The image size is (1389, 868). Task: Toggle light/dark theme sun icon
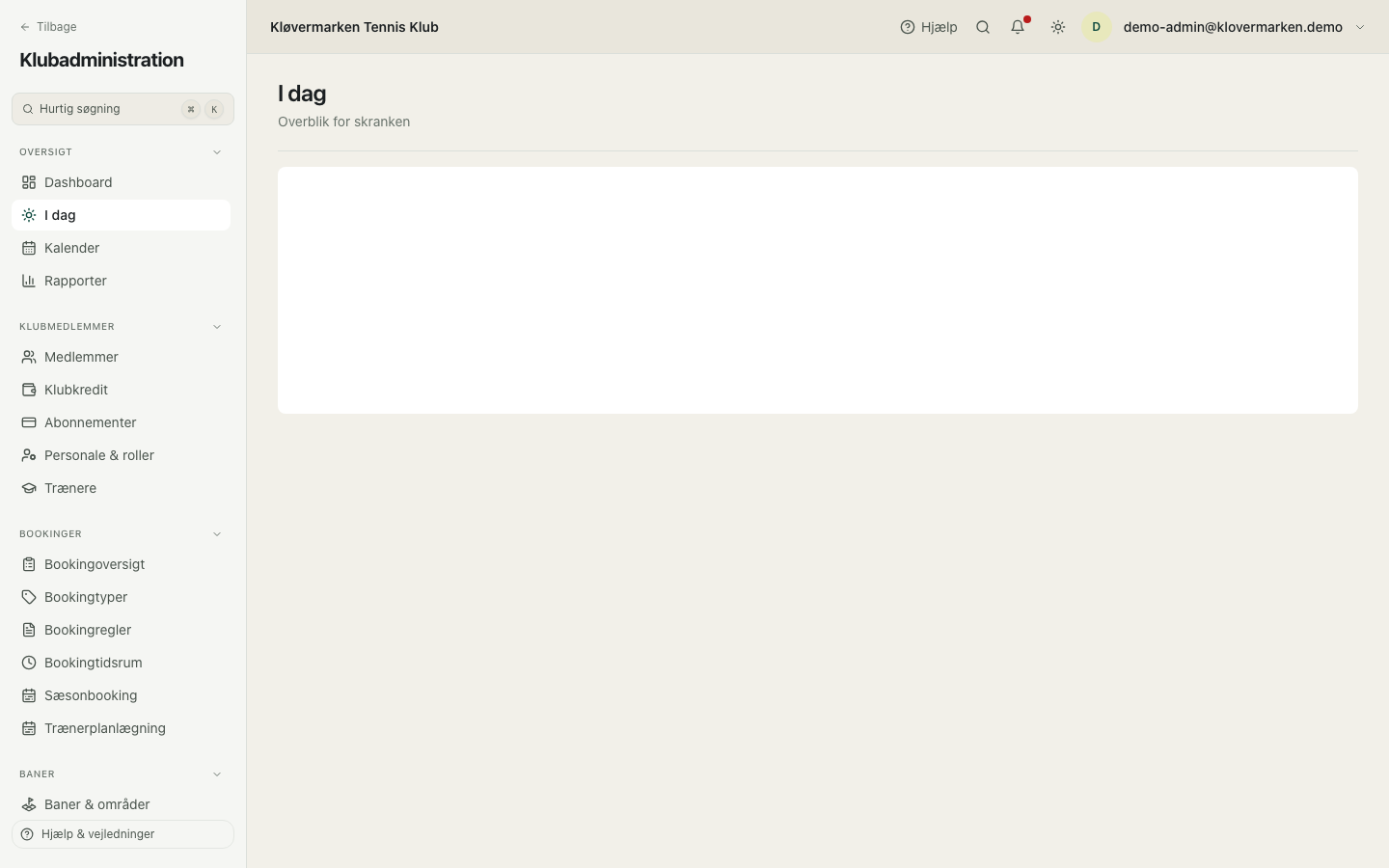coord(1058,27)
